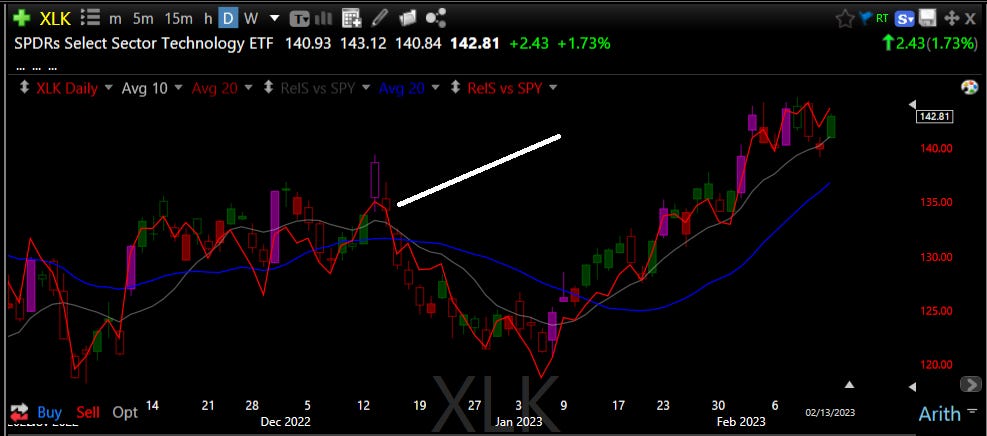Image resolution: width=987 pixels, height=436 pixels.
Task: Click the left triangle near the bottom of the price scale
Action: tap(913, 386)
